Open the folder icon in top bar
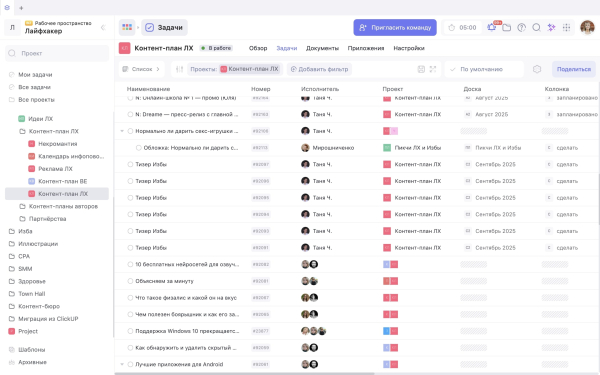This screenshot has height=375, width=600. coord(507,28)
